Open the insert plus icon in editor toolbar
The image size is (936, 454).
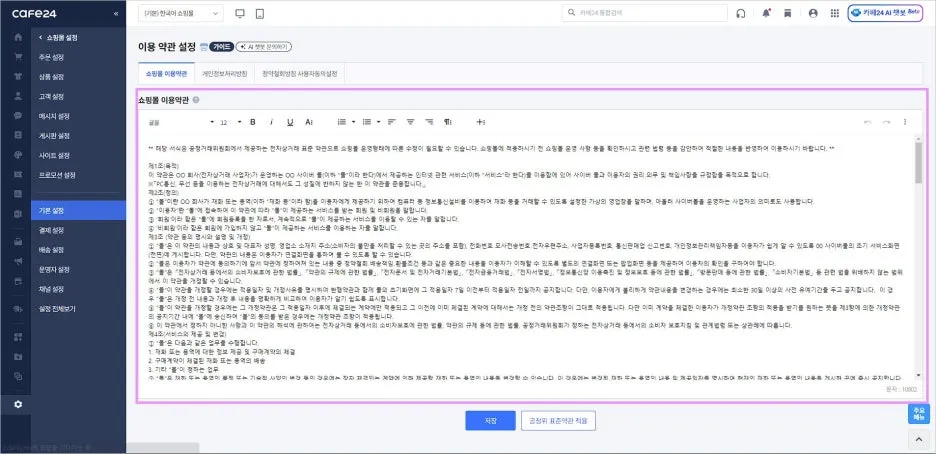click(481, 122)
